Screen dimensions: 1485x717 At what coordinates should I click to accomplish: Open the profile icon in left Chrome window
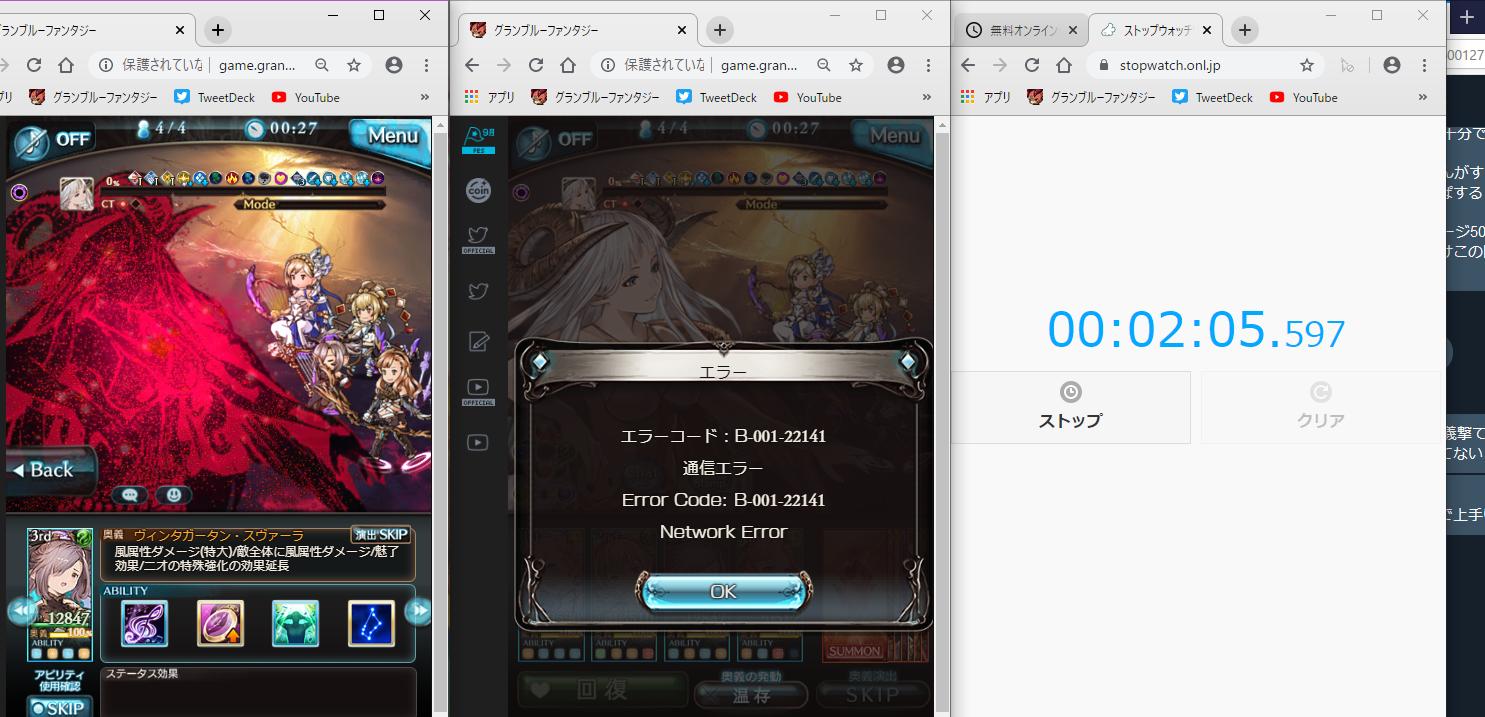pyautogui.click(x=394, y=65)
